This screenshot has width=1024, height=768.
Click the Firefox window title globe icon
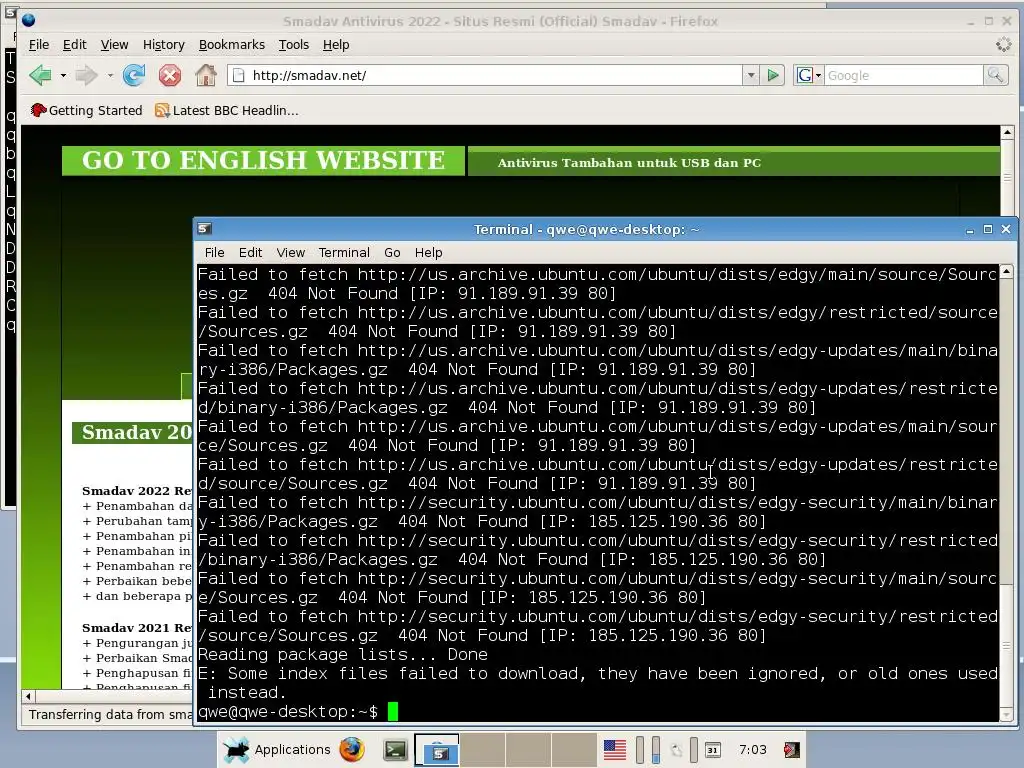point(28,20)
